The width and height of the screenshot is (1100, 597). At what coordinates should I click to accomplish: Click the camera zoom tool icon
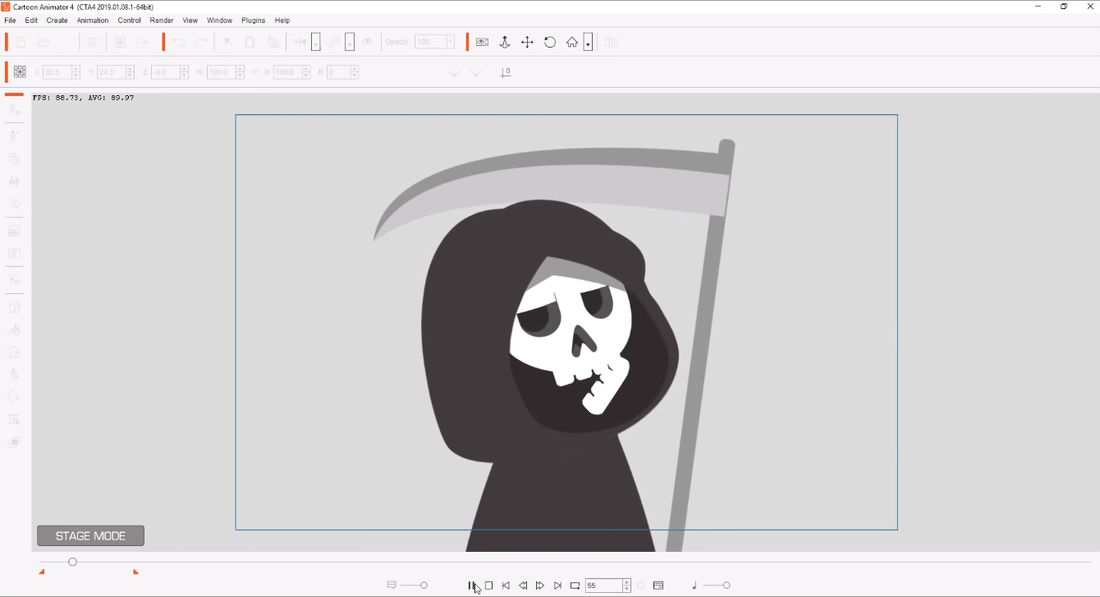pos(504,42)
